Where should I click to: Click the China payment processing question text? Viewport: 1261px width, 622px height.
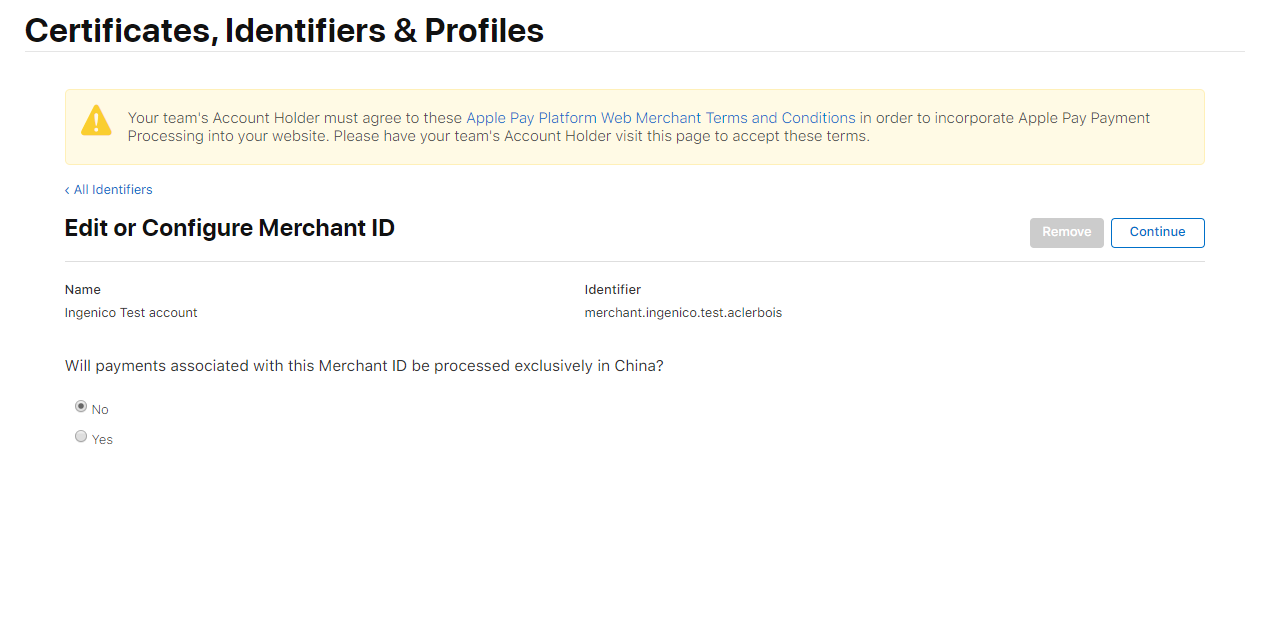click(x=364, y=366)
